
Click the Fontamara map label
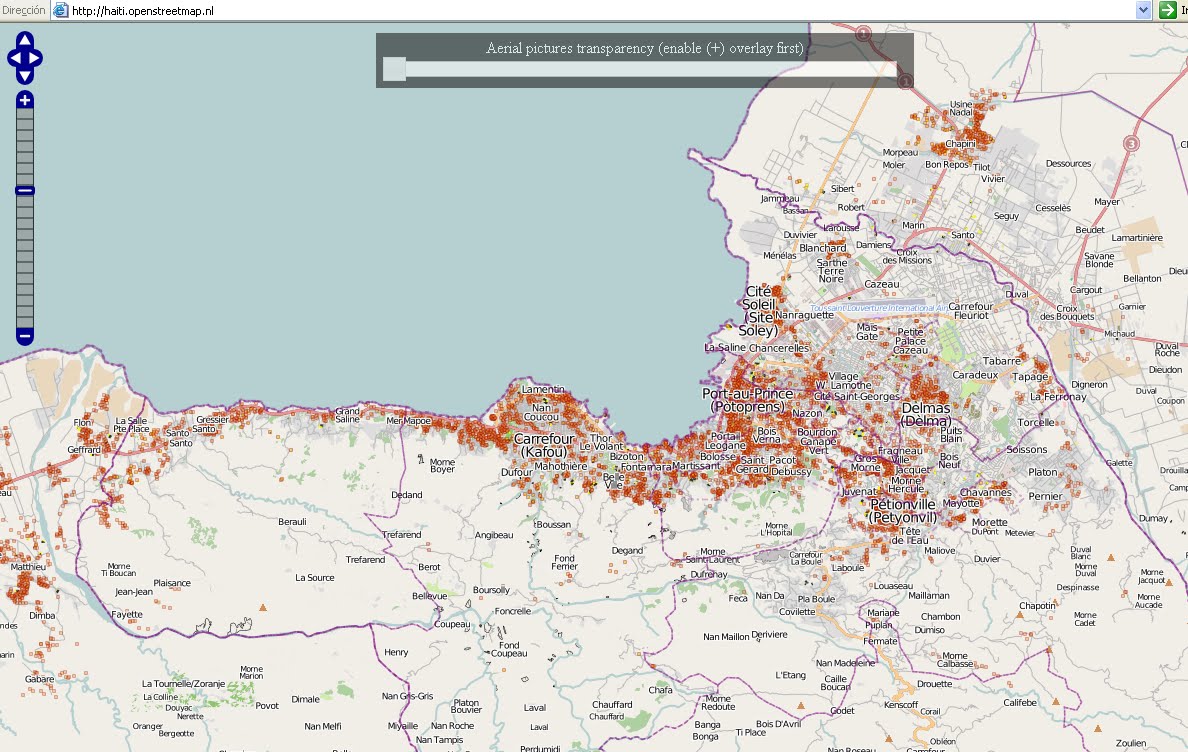click(x=646, y=467)
